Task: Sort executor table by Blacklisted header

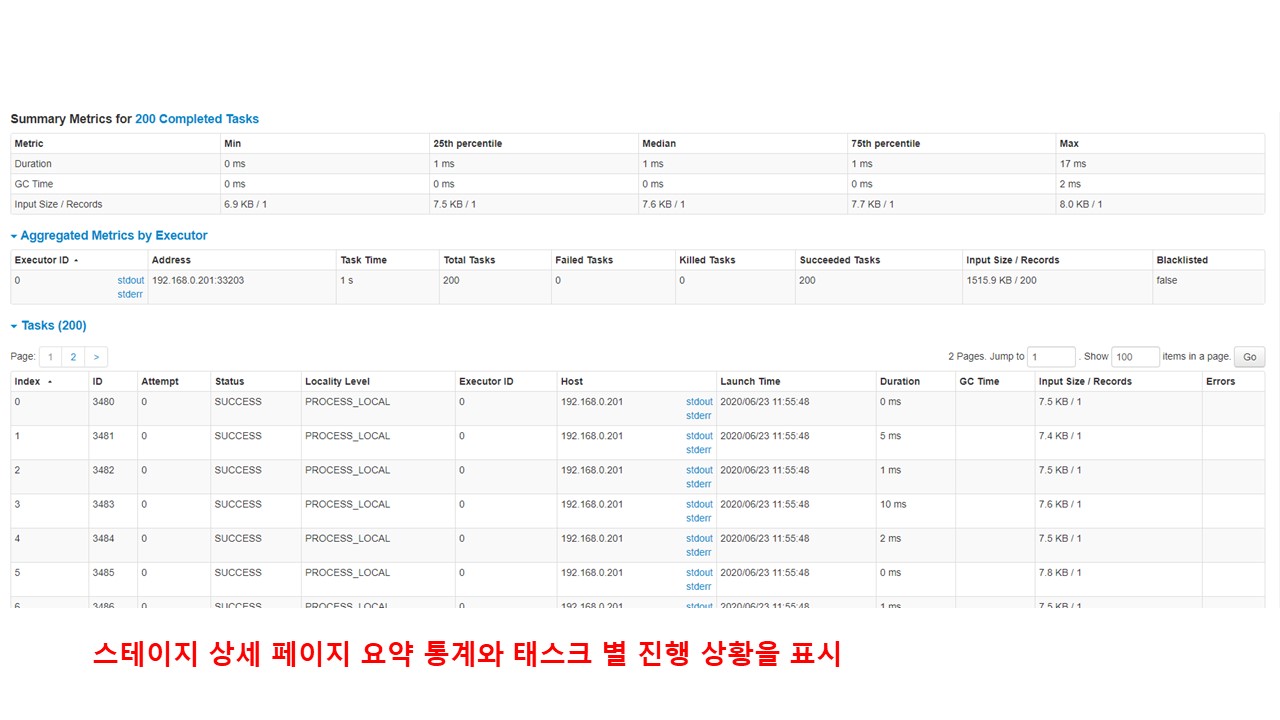Action: click(x=1208, y=260)
